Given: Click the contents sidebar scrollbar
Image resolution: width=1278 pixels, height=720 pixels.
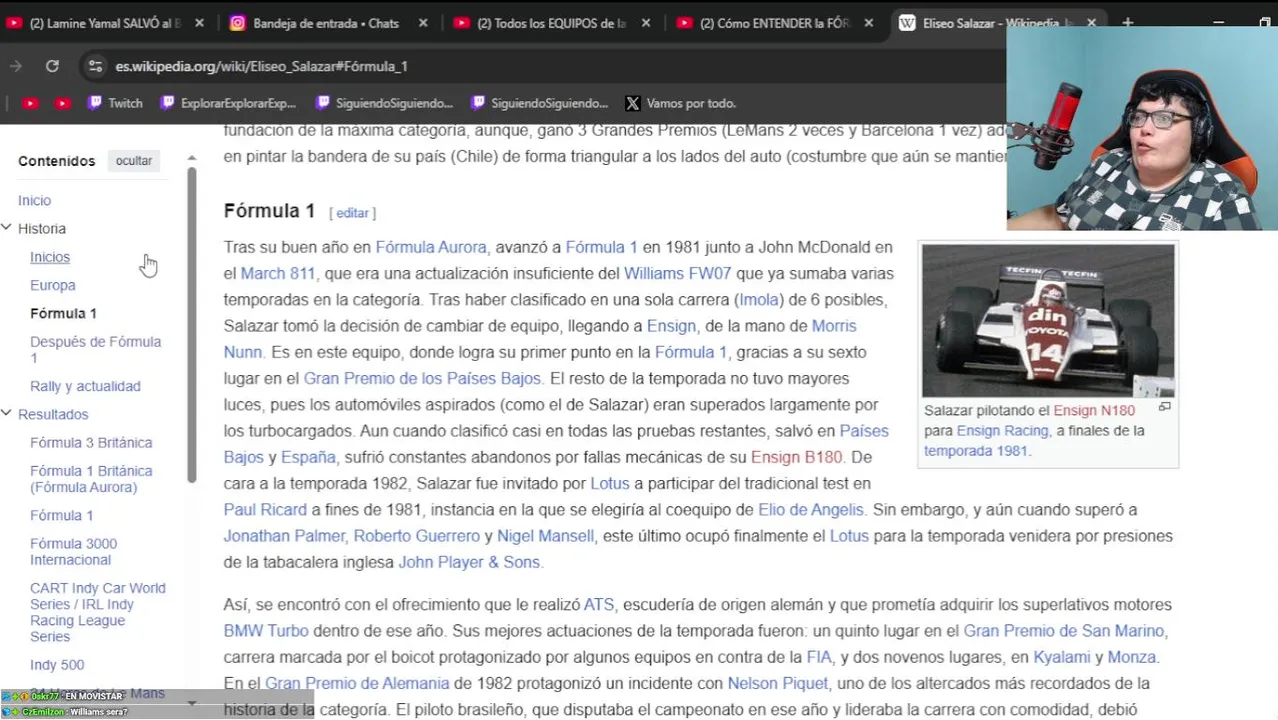Looking at the screenshot, I should 192,325.
